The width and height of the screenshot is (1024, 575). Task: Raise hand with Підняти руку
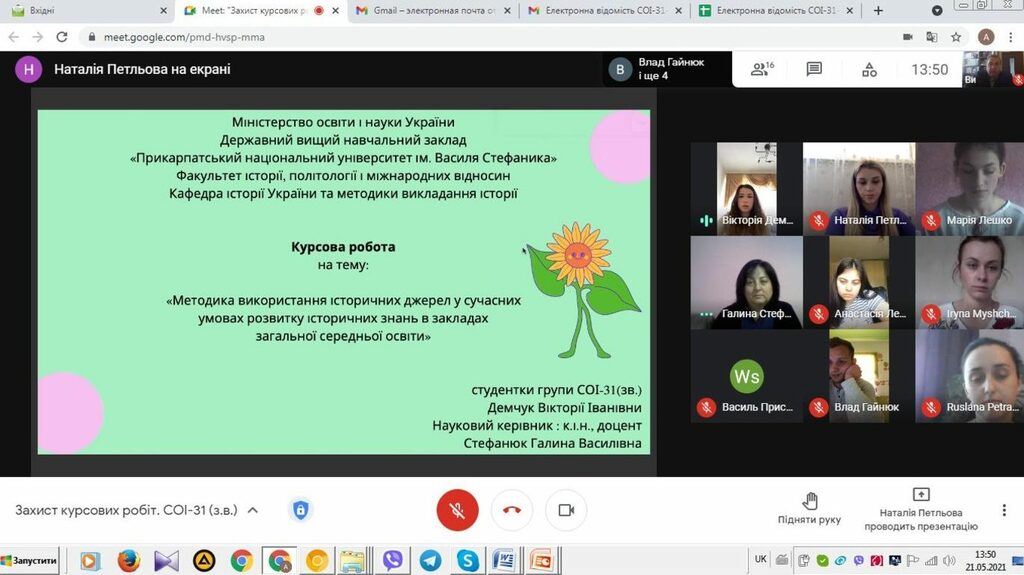810,508
